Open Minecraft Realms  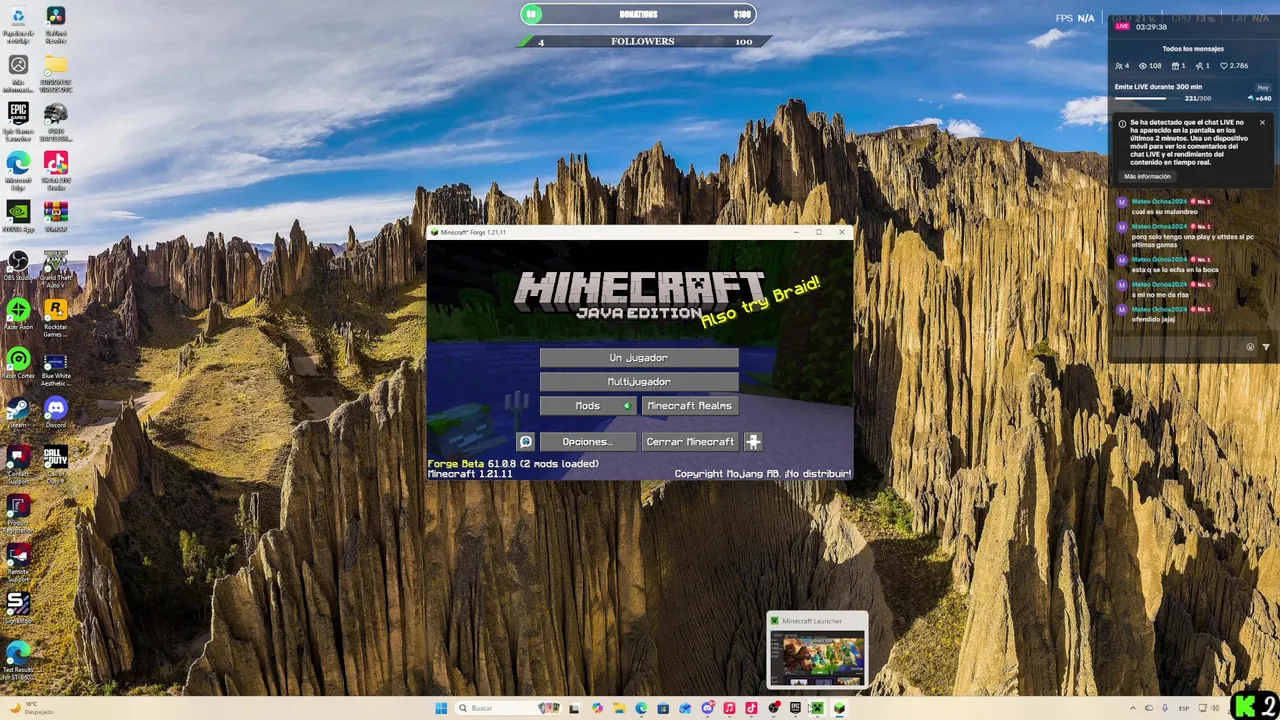[x=690, y=406]
